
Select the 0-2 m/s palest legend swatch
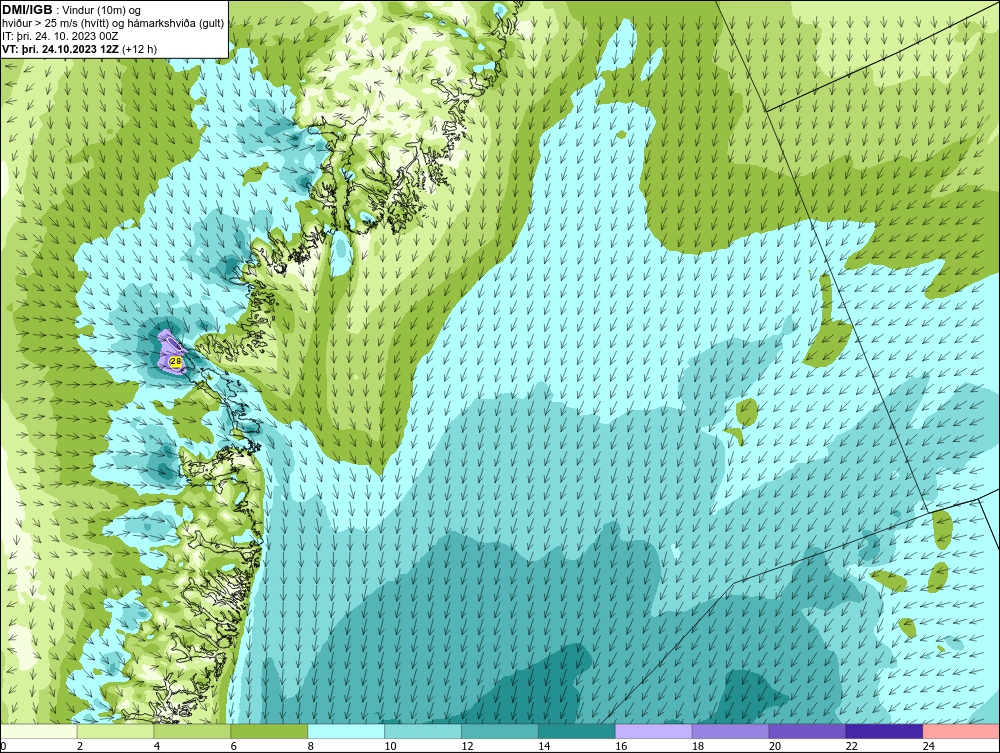point(38,731)
